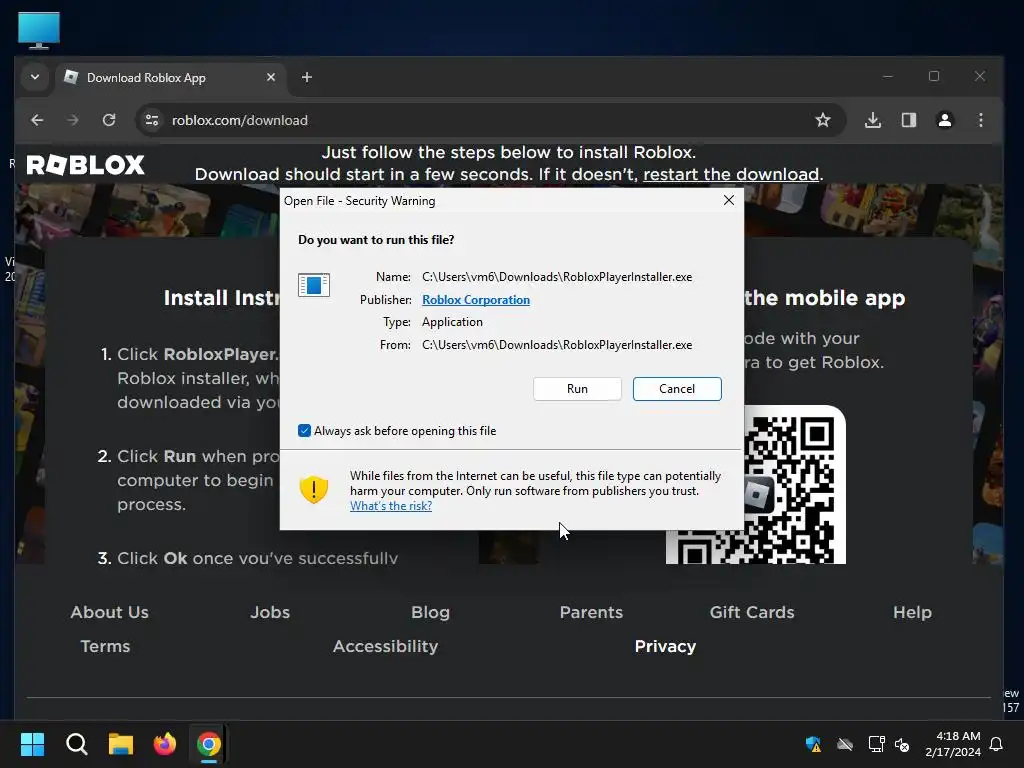This screenshot has width=1024, height=768.
Task: Click Run in the security warning dialog
Action: point(577,389)
